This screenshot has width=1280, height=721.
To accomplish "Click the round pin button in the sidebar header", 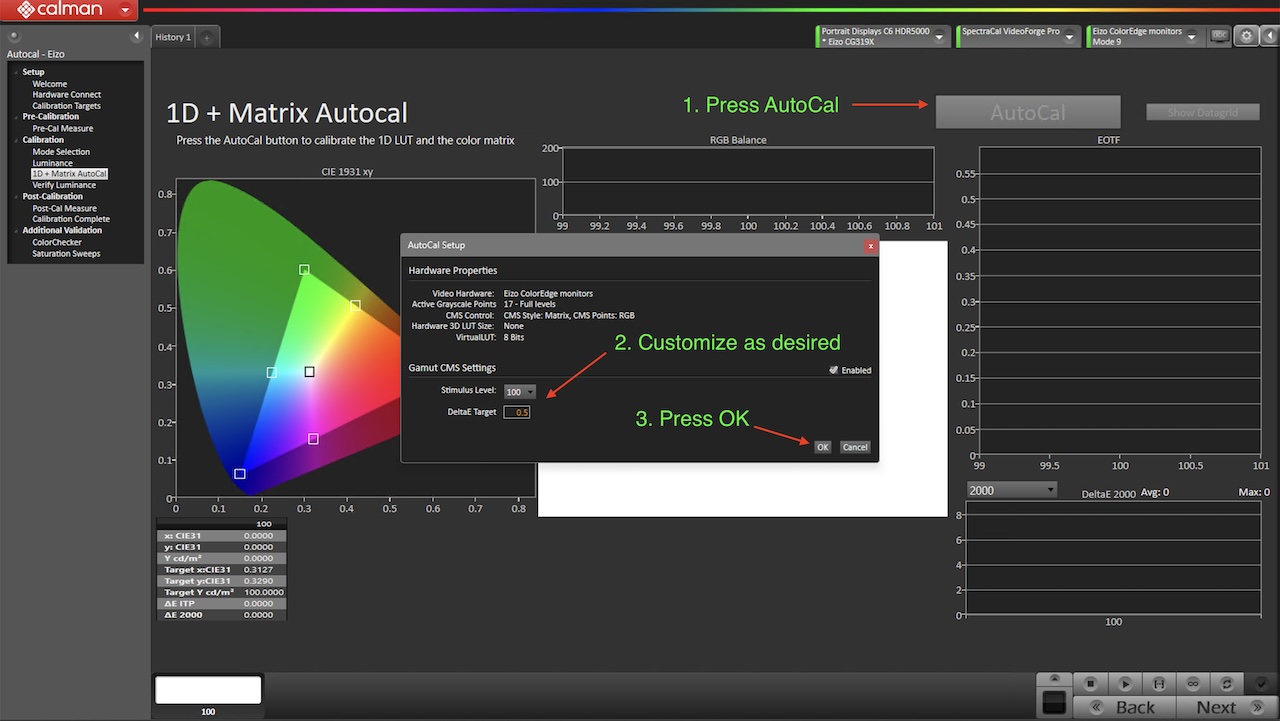I will (14, 36).
